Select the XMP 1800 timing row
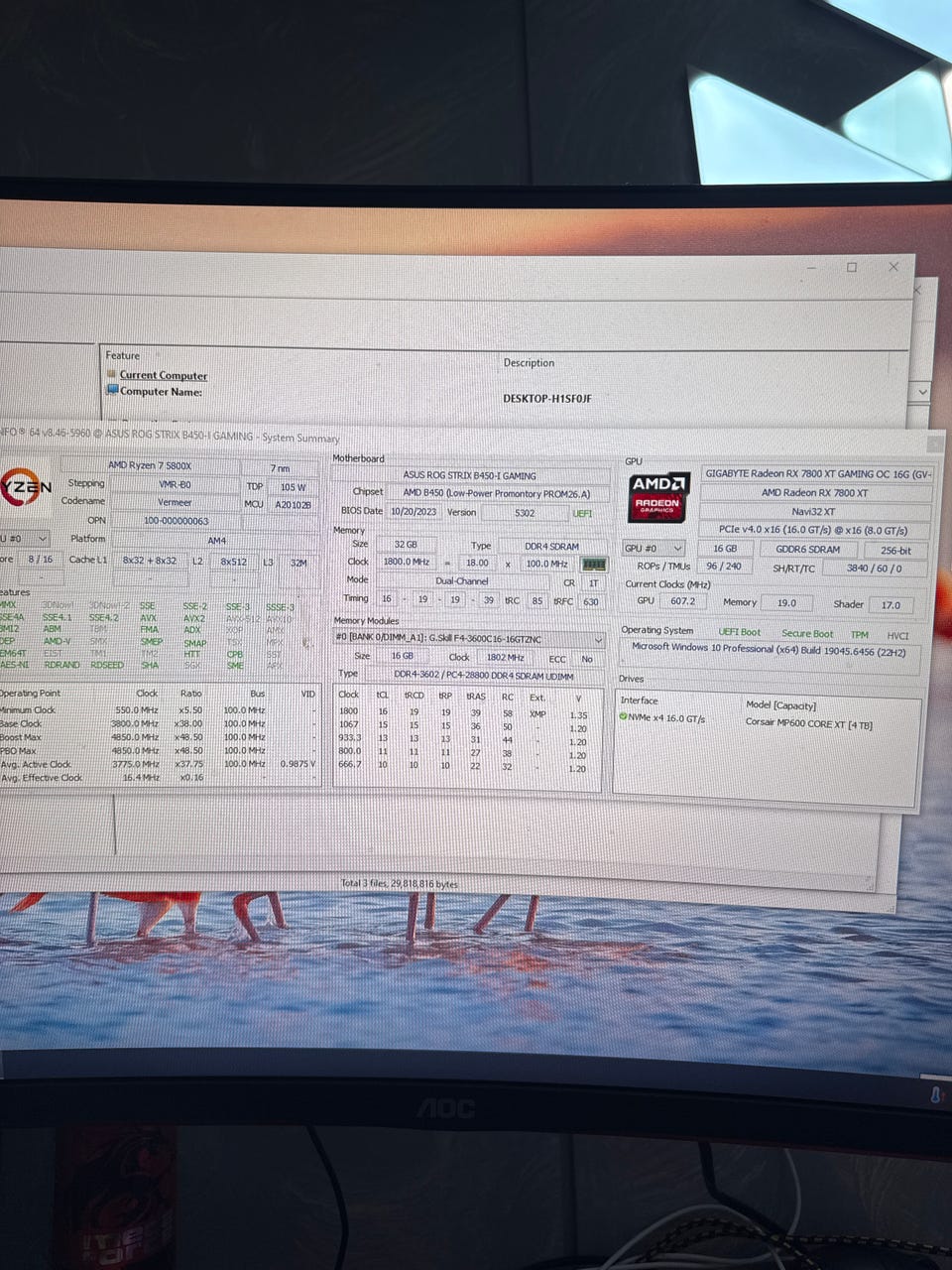 (x=466, y=713)
